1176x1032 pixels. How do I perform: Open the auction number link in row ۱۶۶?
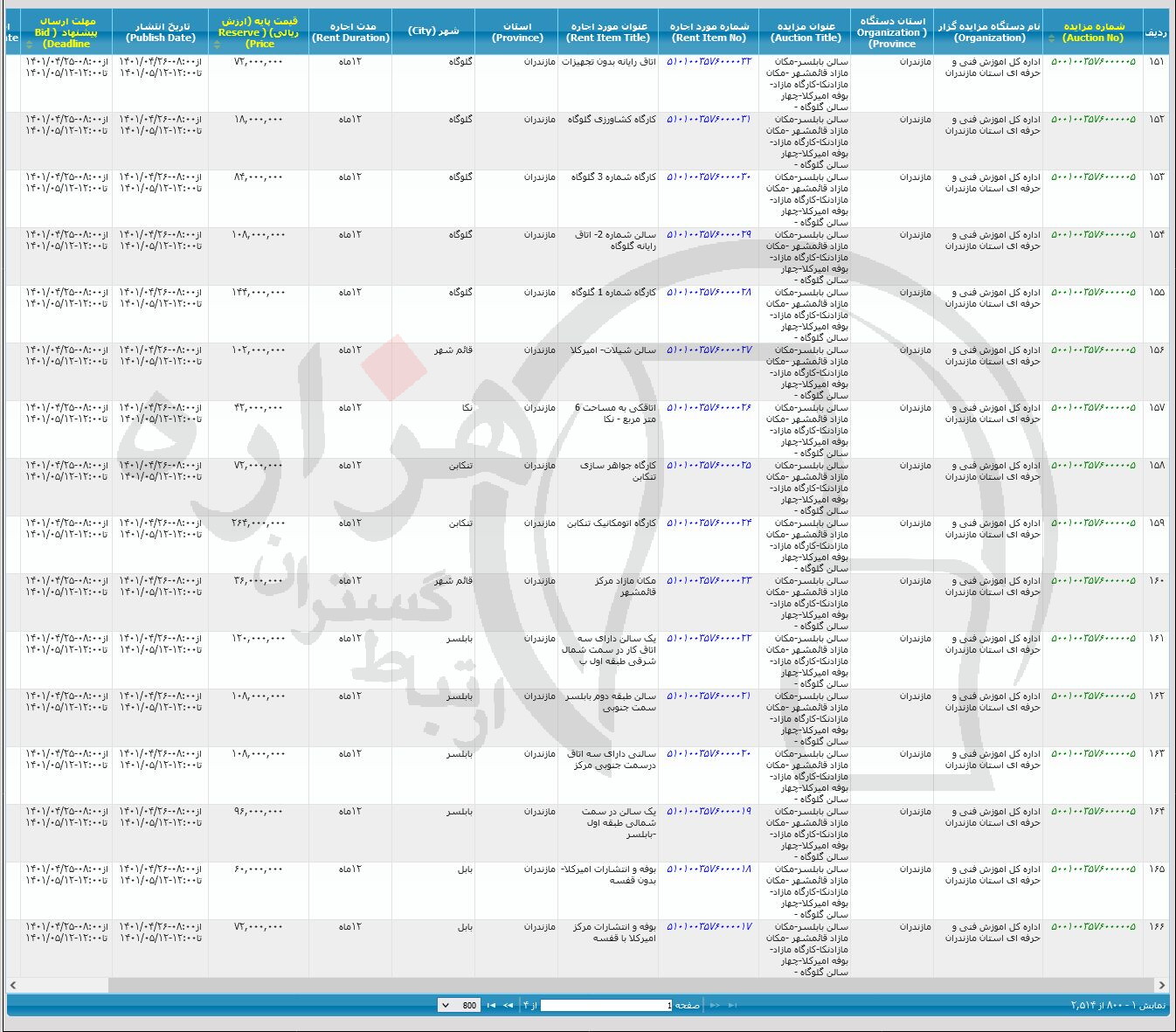click(1093, 927)
